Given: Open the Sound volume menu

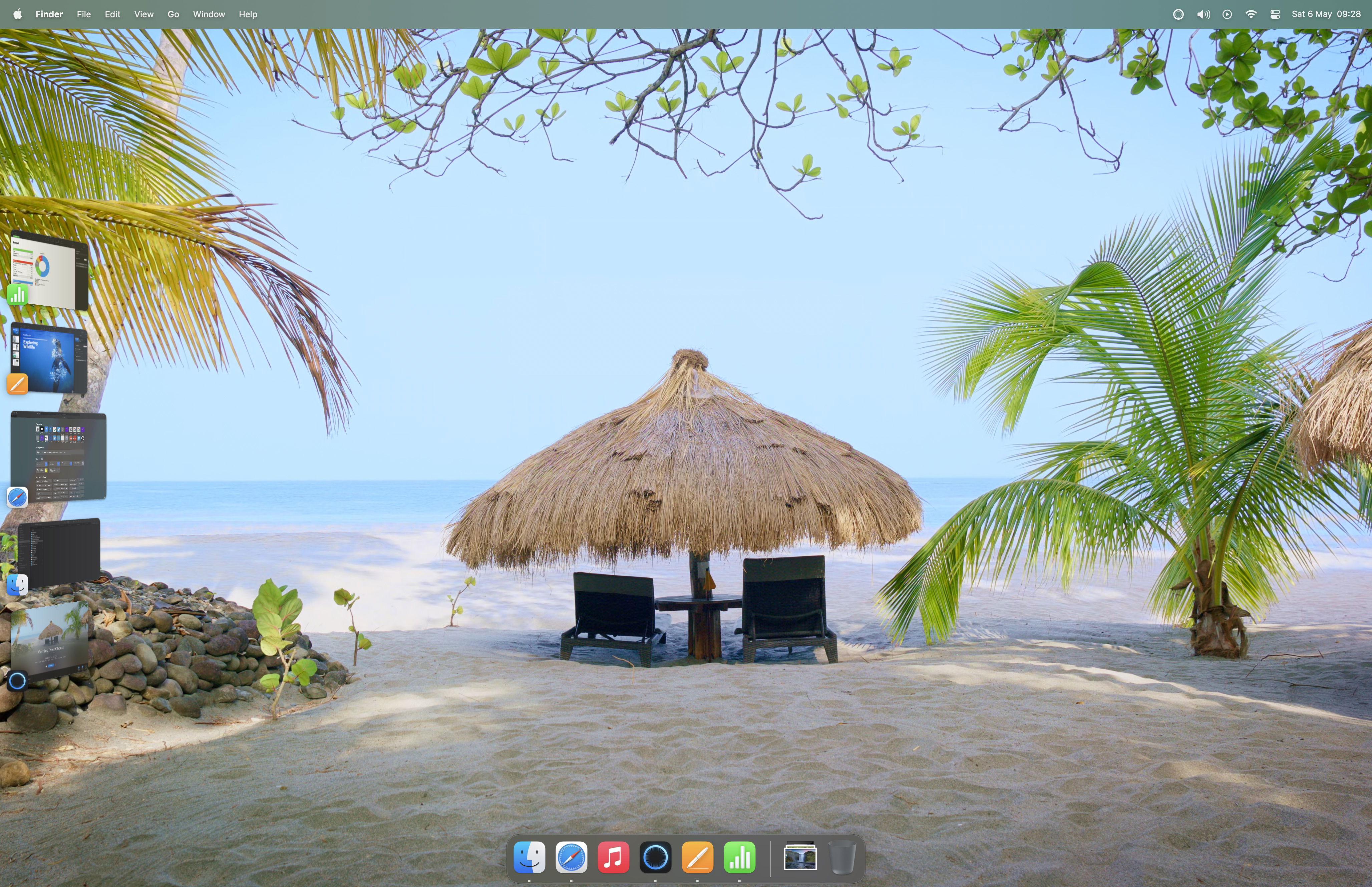Looking at the screenshot, I should tap(1203, 14).
